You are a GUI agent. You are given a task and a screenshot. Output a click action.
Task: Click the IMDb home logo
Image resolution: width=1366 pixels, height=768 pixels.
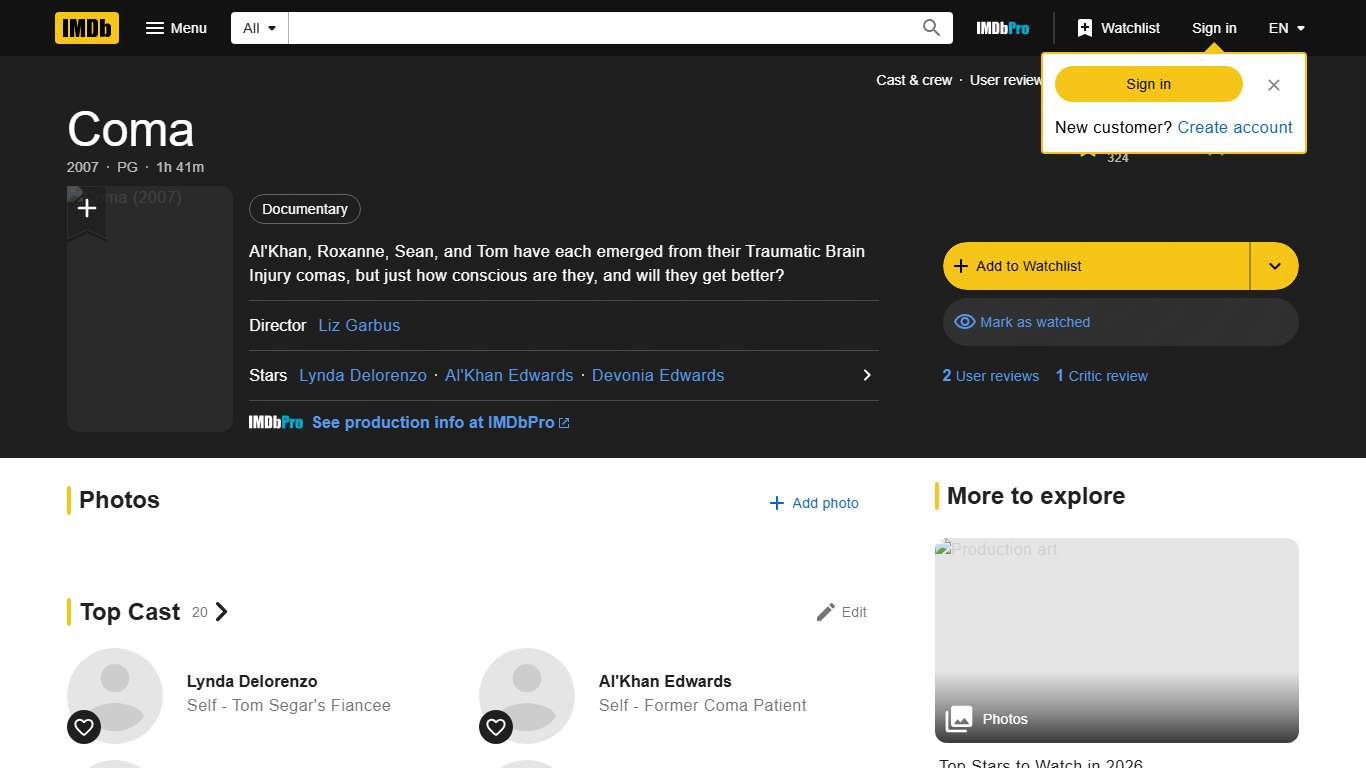click(x=87, y=28)
